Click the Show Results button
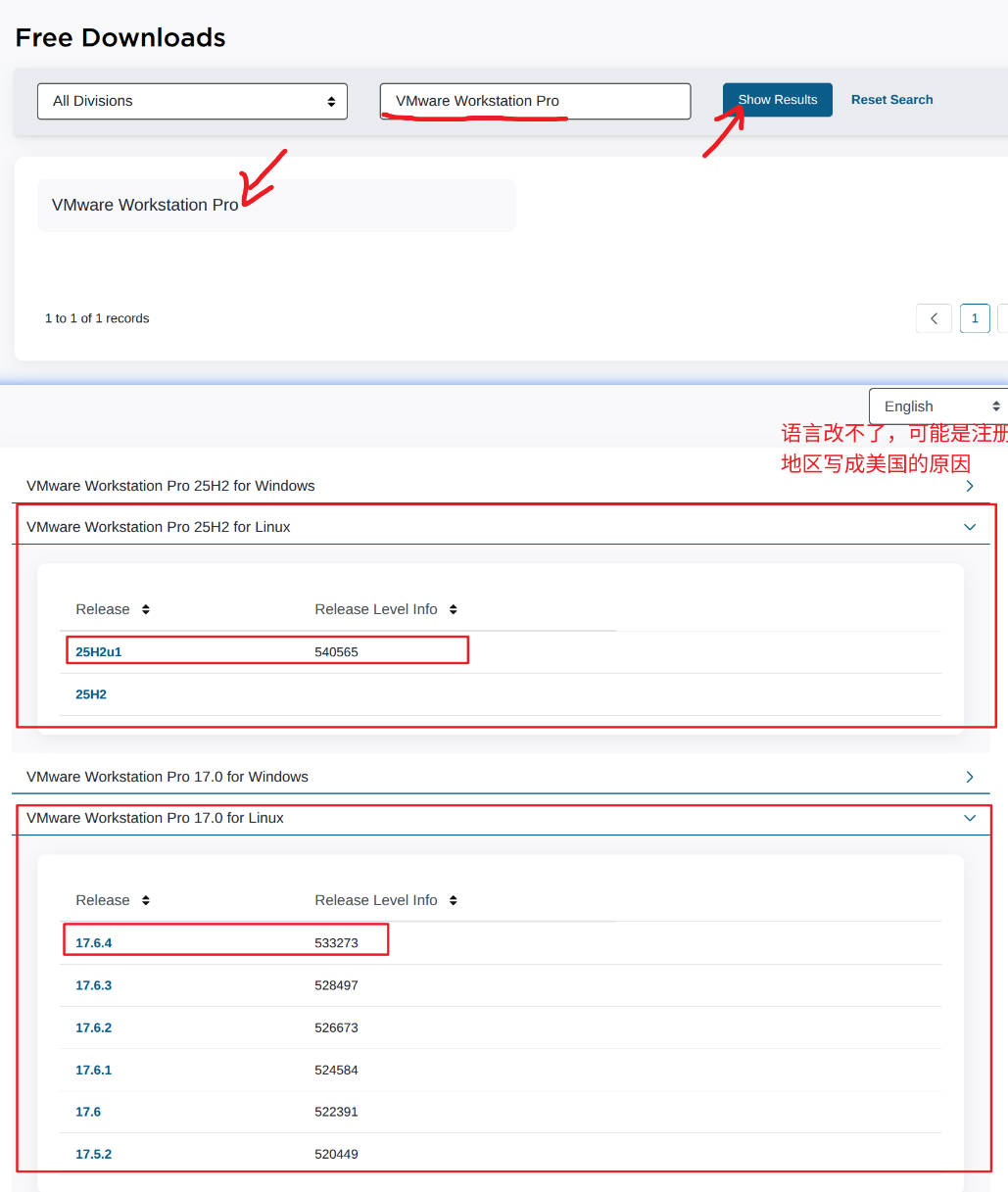This screenshot has height=1192, width=1008. [x=777, y=100]
